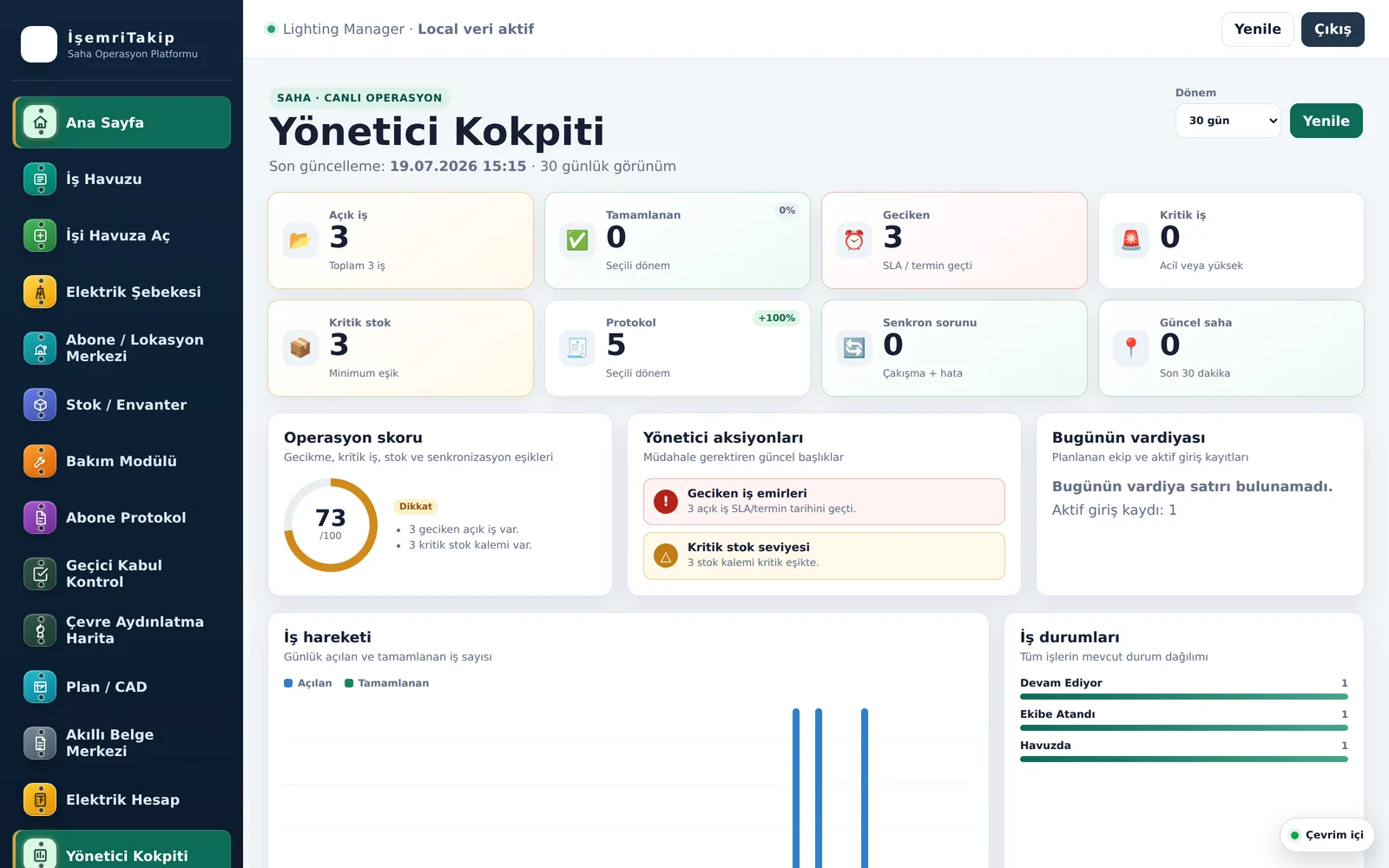This screenshot has width=1389, height=868.
Task: Click the Devam Ediyor progress bar
Action: click(1184, 696)
